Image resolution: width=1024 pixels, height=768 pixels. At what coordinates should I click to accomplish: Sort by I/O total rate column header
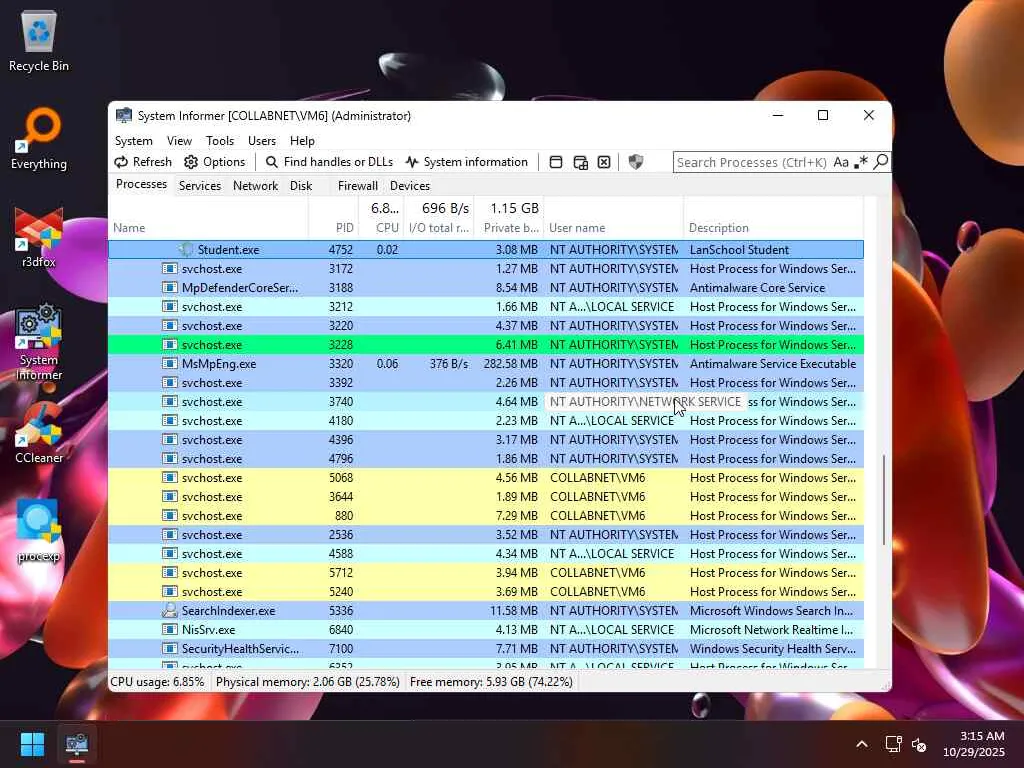[x=439, y=218]
